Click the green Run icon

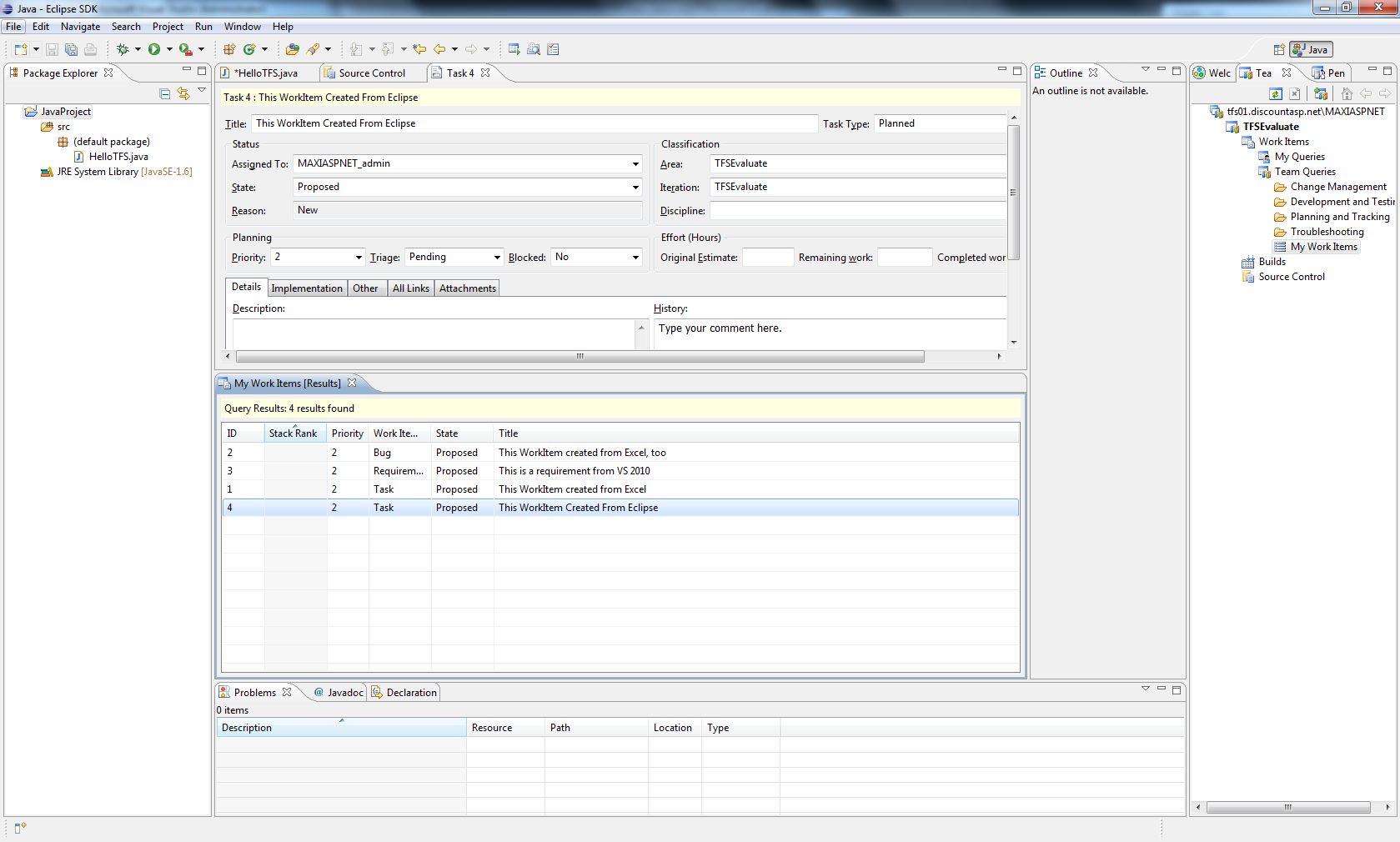[x=154, y=49]
